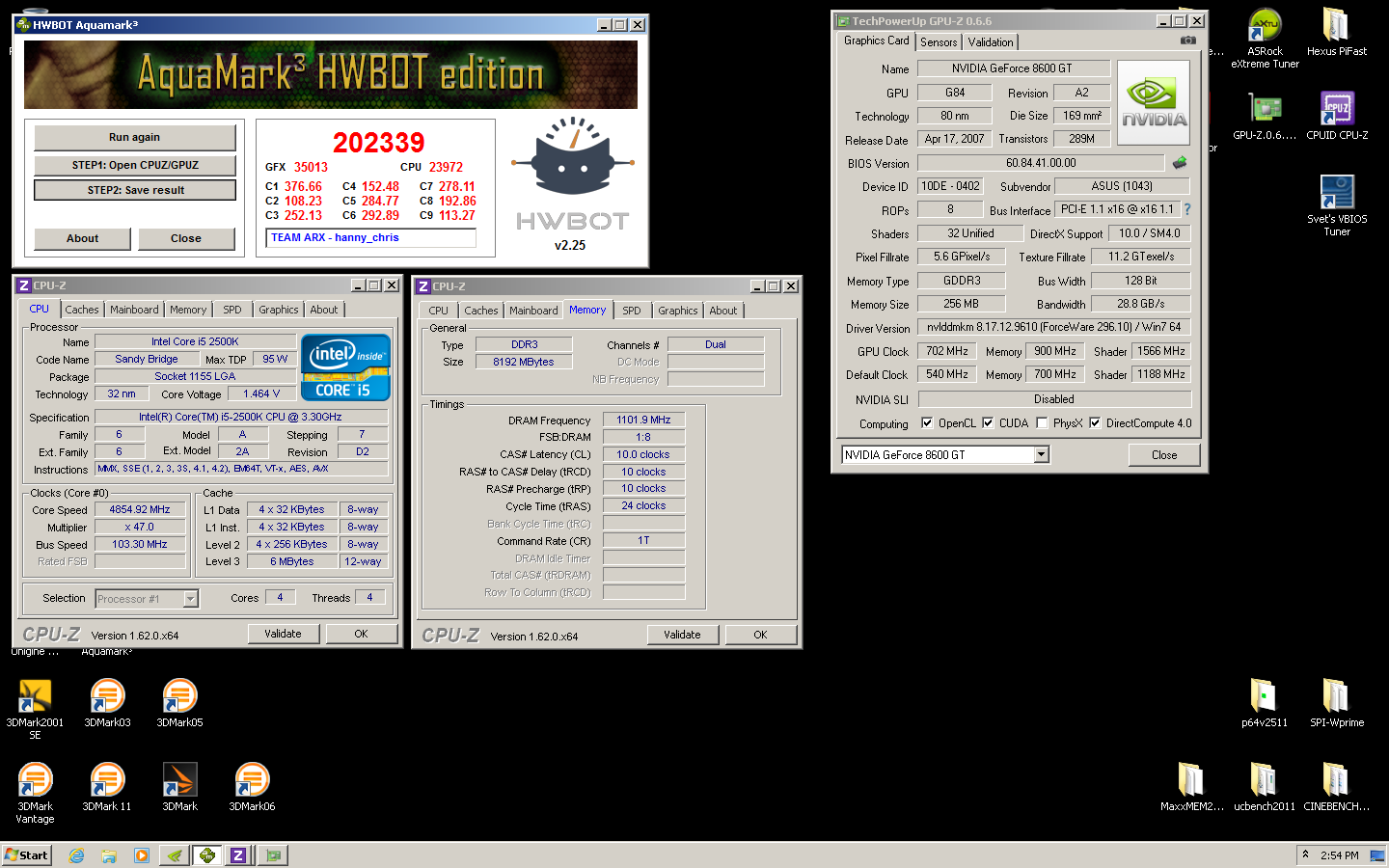Open the About tab in right CPU-Z
The height and width of the screenshot is (868, 1389).
tap(723, 311)
